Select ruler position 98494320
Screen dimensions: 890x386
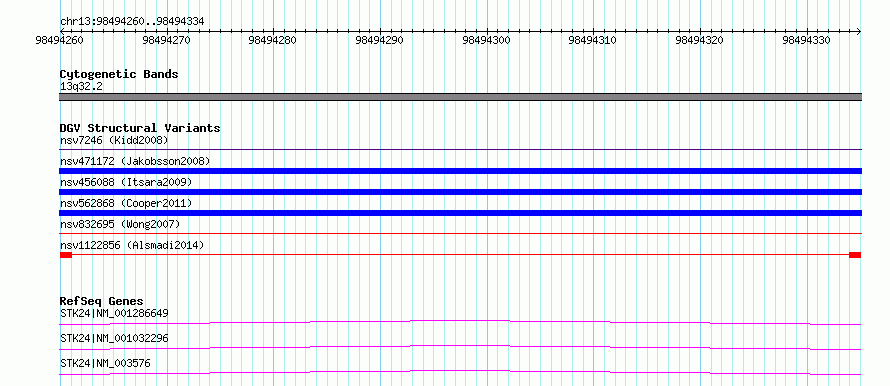click(700, 40)
